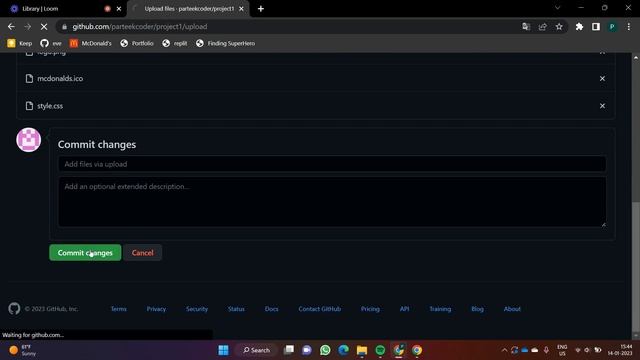Viewport: 640px width, 360px height.
Task: Open the About footer link
Action: 512,309
